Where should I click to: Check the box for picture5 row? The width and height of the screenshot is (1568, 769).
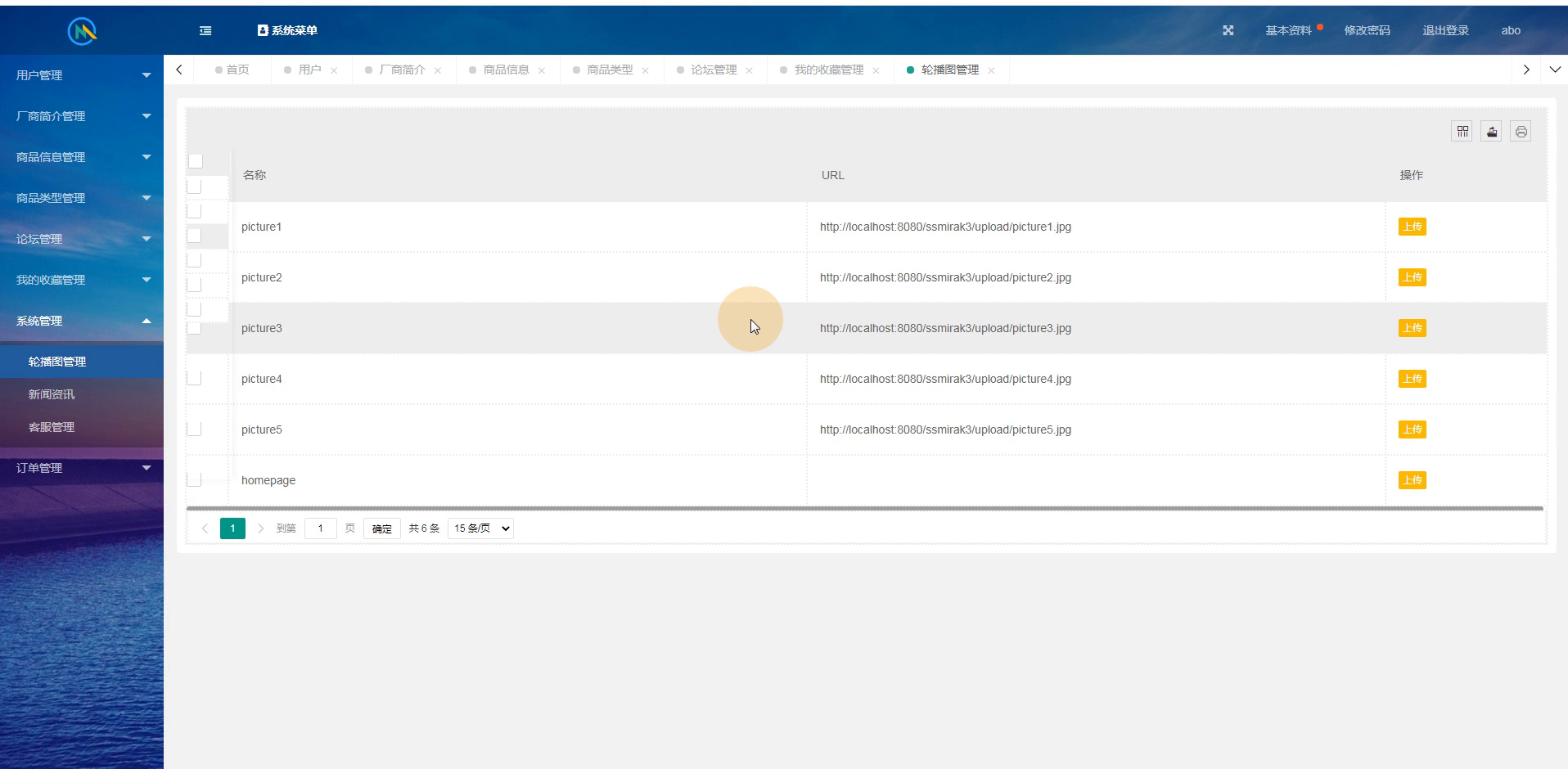194,429
